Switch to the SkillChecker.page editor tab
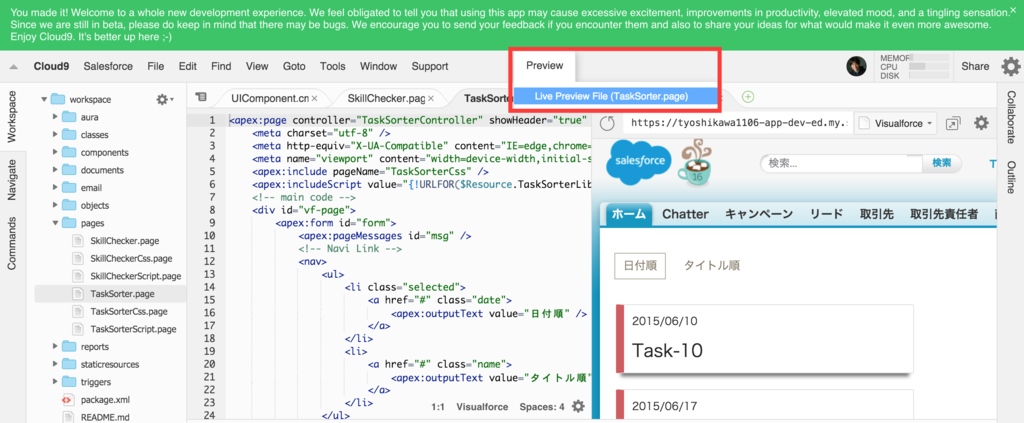Screen dimensions: 1024x423 387,99
